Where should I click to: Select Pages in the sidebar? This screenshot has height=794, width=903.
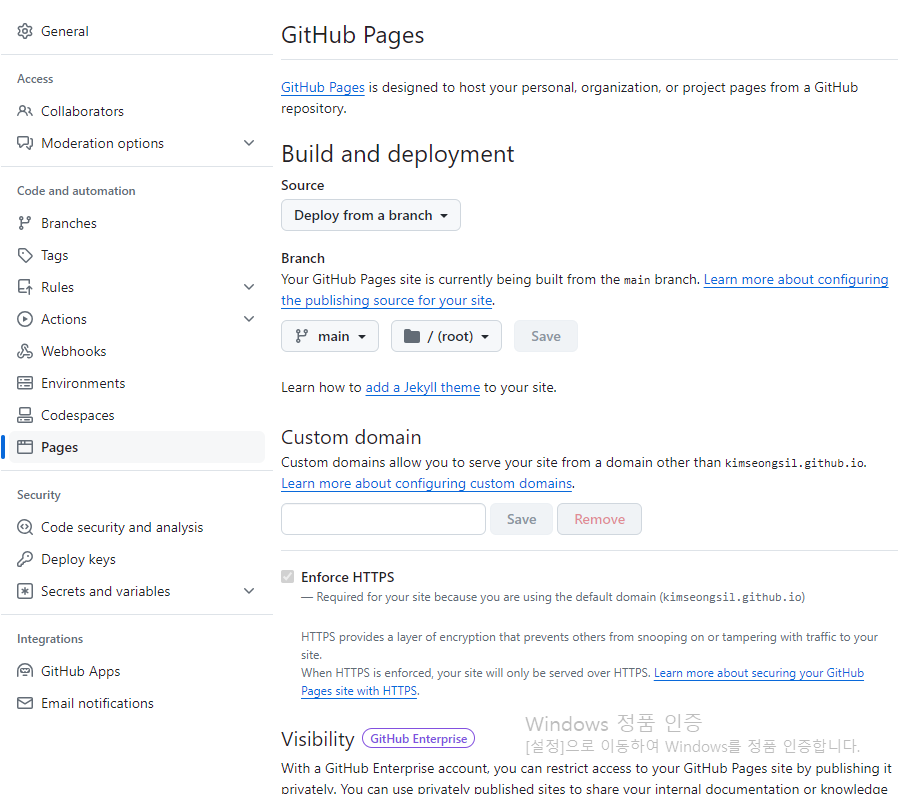[137, 447]
